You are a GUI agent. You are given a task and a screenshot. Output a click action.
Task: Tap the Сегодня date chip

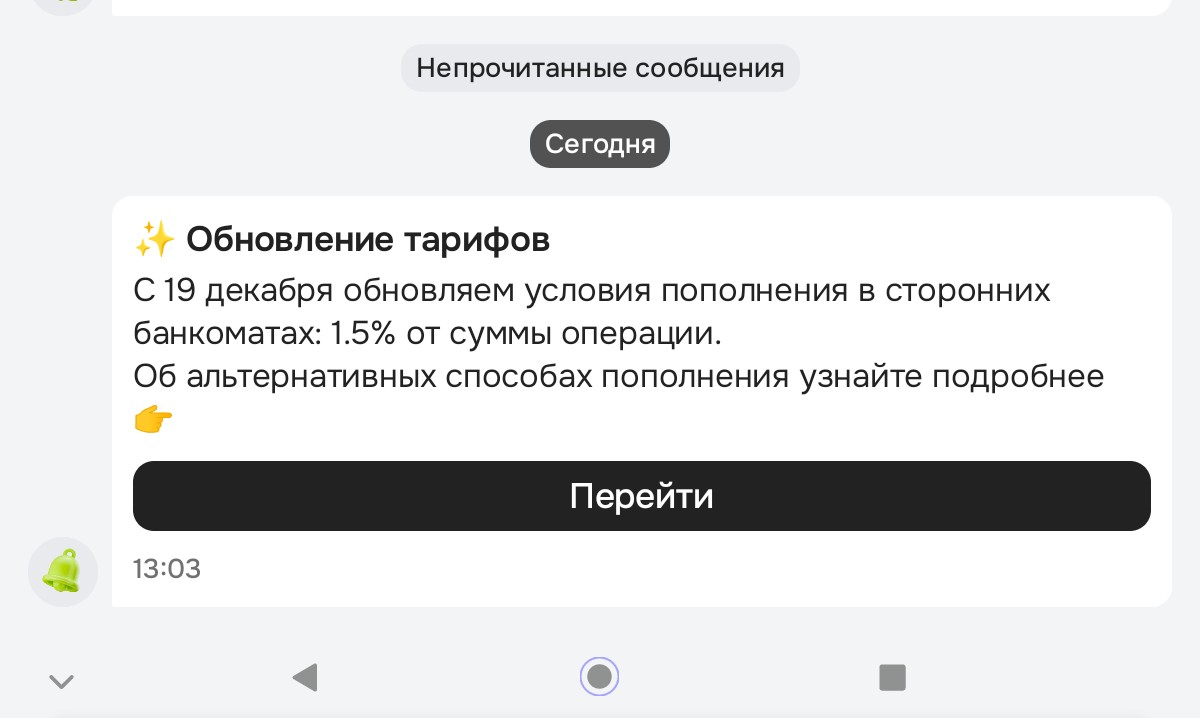point(599,144)
